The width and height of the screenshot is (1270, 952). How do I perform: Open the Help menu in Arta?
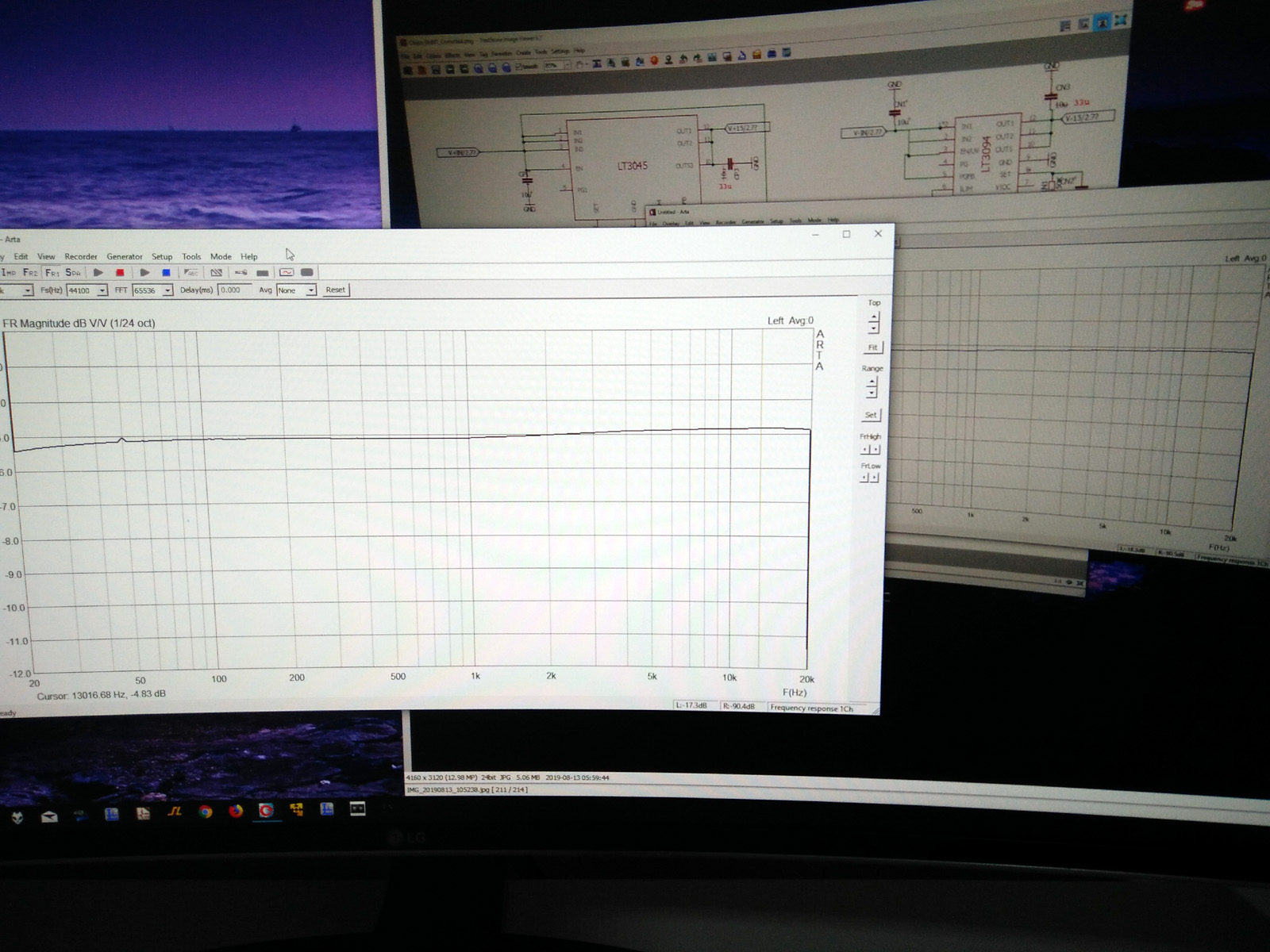pos(249,256)
